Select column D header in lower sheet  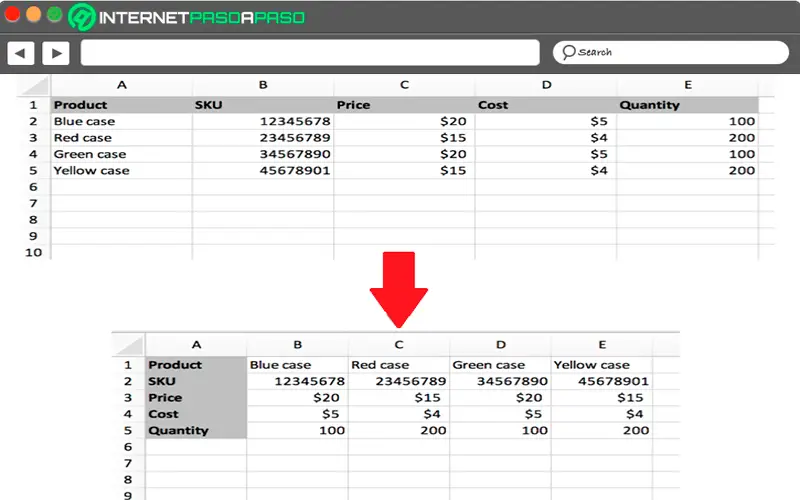tap(501, 345)
